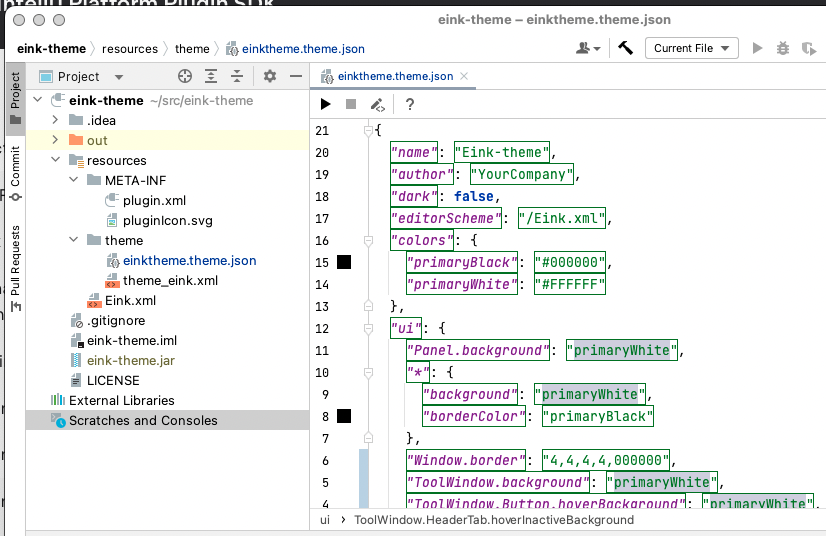Click theme breadcrumb in navigation bar

[x=192, y=48]
